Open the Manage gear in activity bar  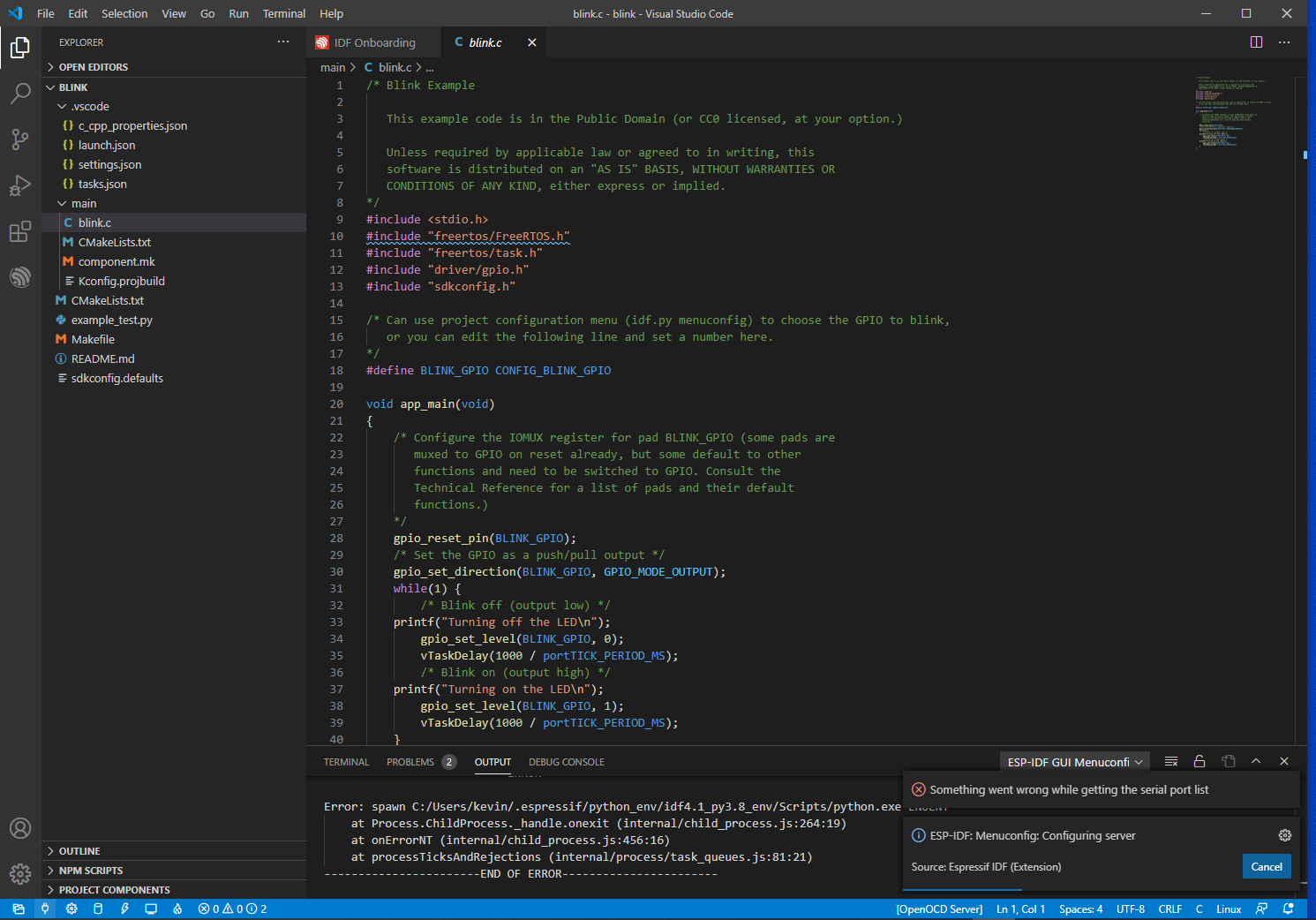[20, 874]
